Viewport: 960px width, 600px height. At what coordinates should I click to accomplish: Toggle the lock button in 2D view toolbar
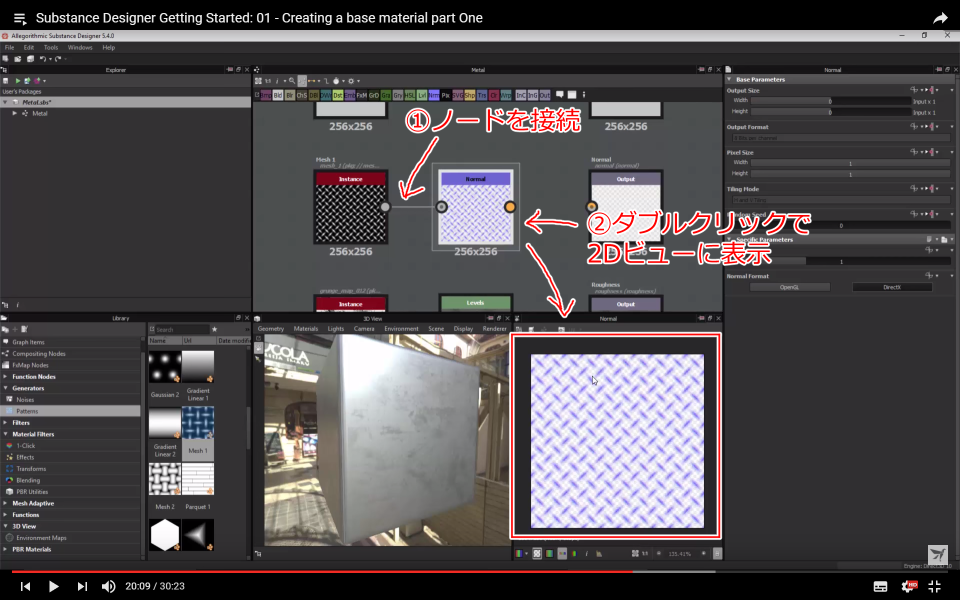click(x=718, y=553)
